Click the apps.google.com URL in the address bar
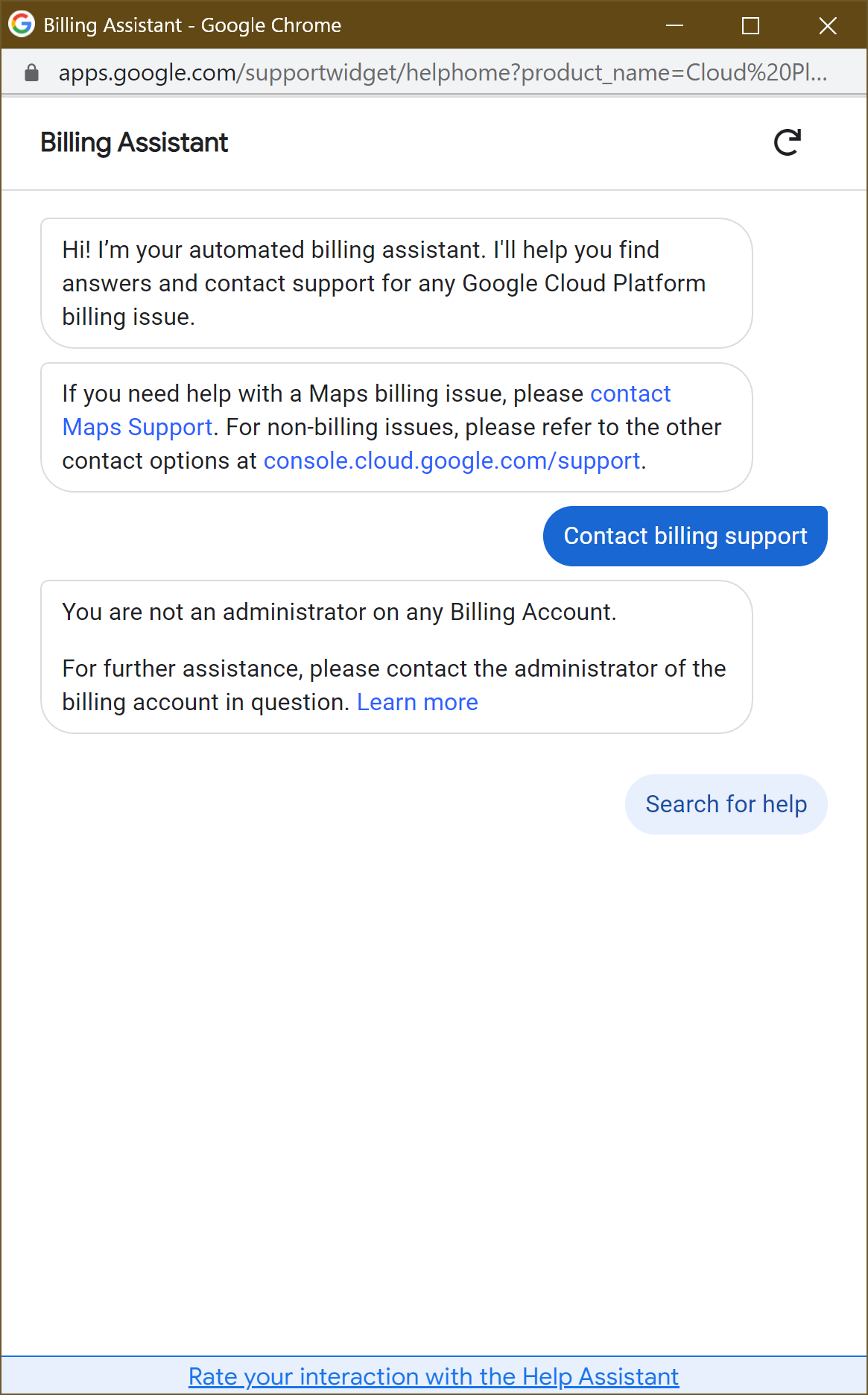Viewport: 868px width, 1395px height. click(443, 72)
